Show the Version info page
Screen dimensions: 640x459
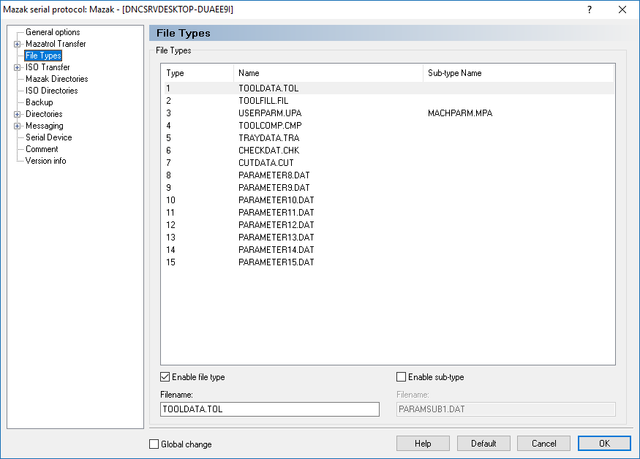pos(46,161)
